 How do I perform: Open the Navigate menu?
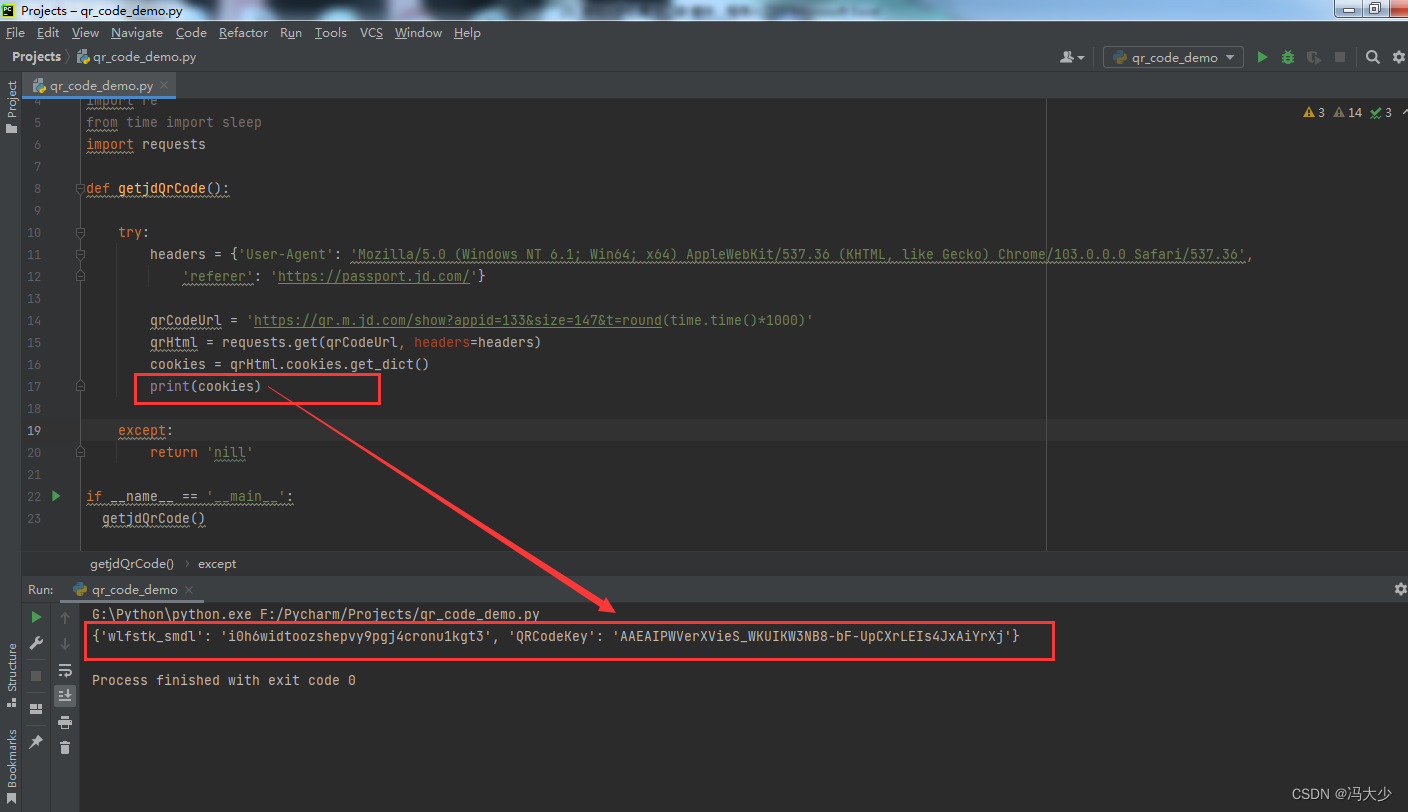pos(137,33)
